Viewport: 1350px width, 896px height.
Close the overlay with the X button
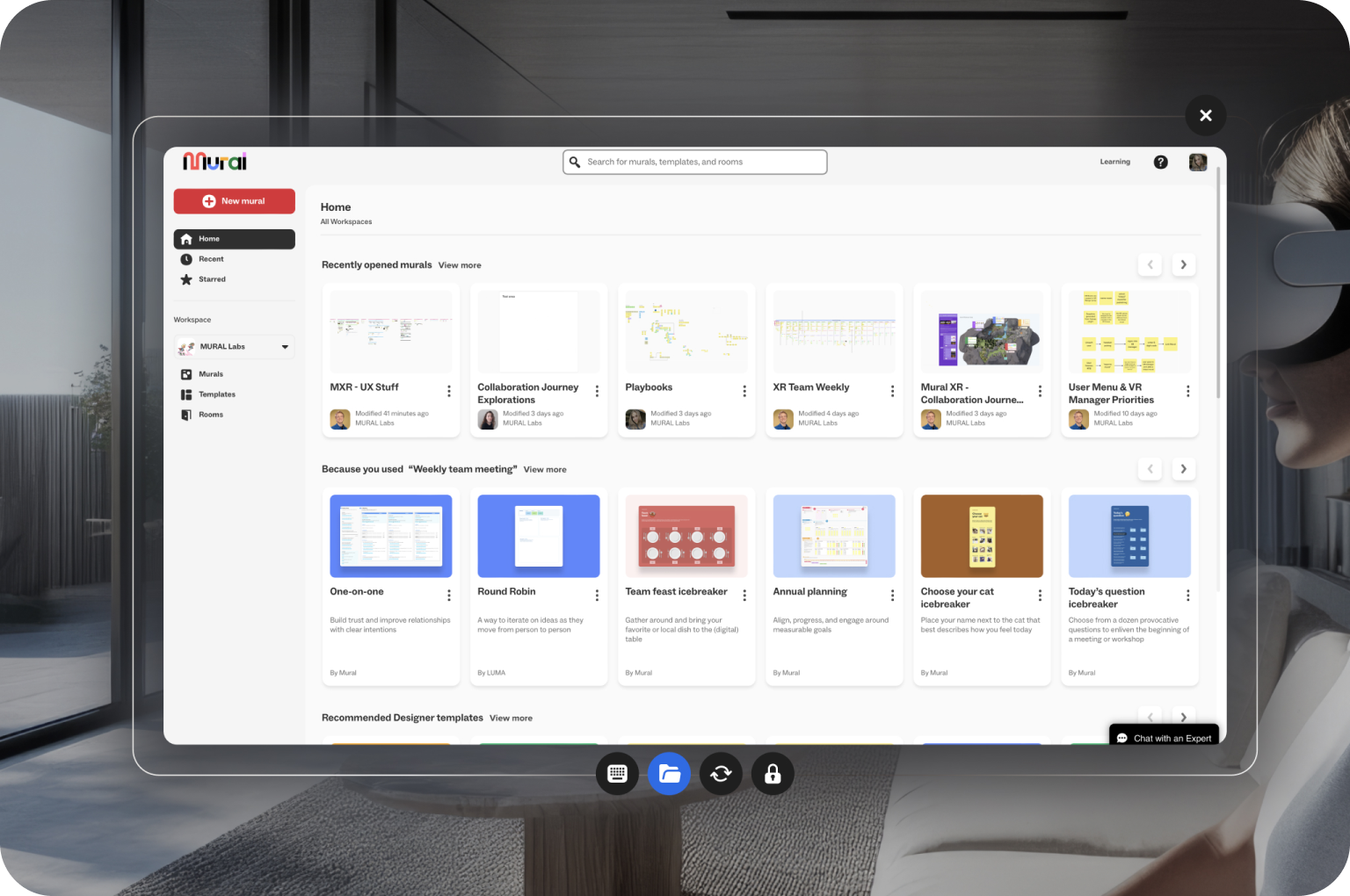point(1206,115)
